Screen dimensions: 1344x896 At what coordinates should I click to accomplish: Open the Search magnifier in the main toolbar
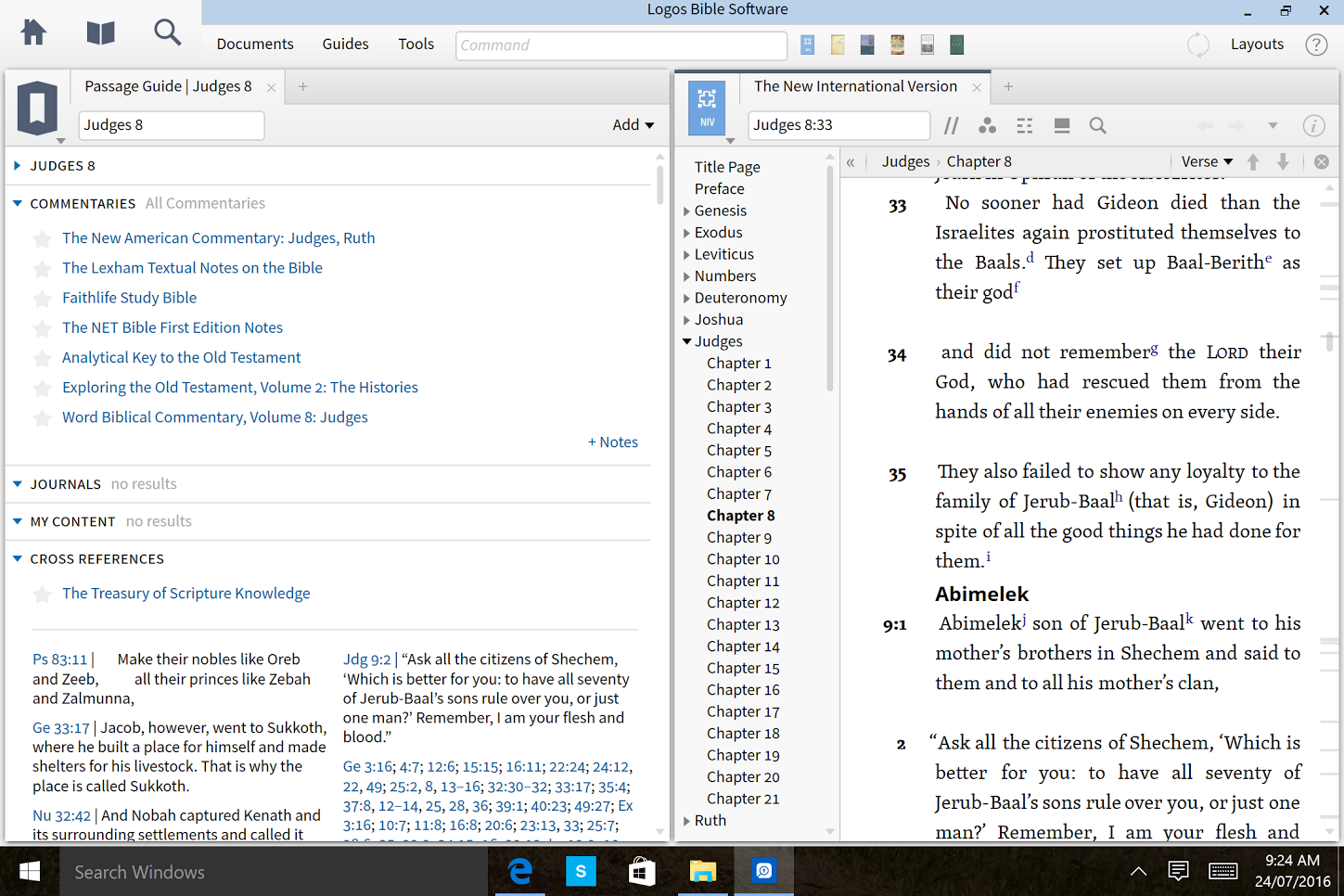pyautogui.click(x=167, y=32)
